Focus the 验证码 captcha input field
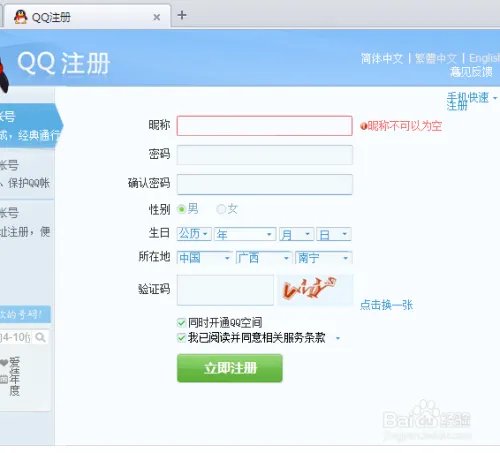This screenshot has width=500, height=453. [225, 290]
